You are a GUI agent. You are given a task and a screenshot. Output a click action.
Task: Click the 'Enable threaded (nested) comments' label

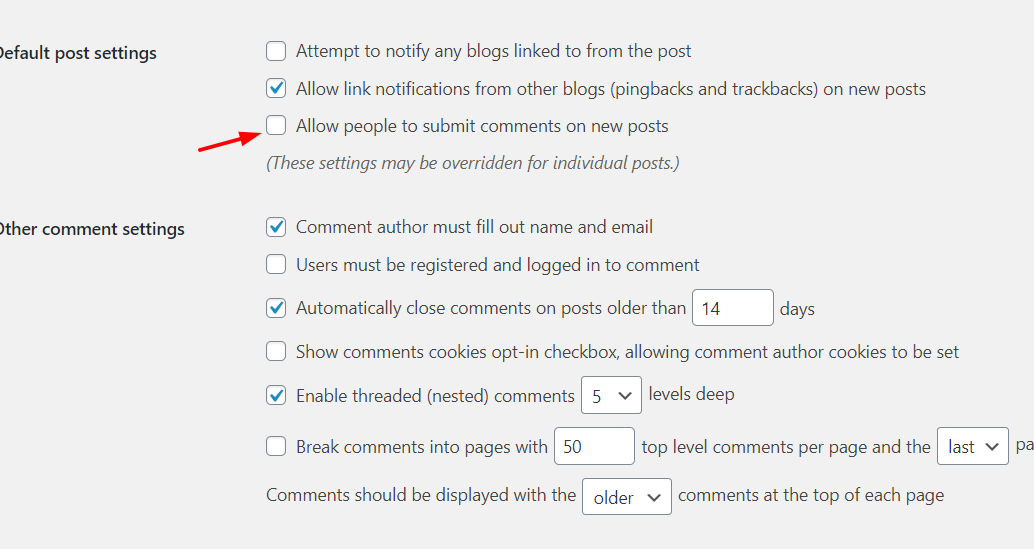pyautogui.click(x=435, y=395)
